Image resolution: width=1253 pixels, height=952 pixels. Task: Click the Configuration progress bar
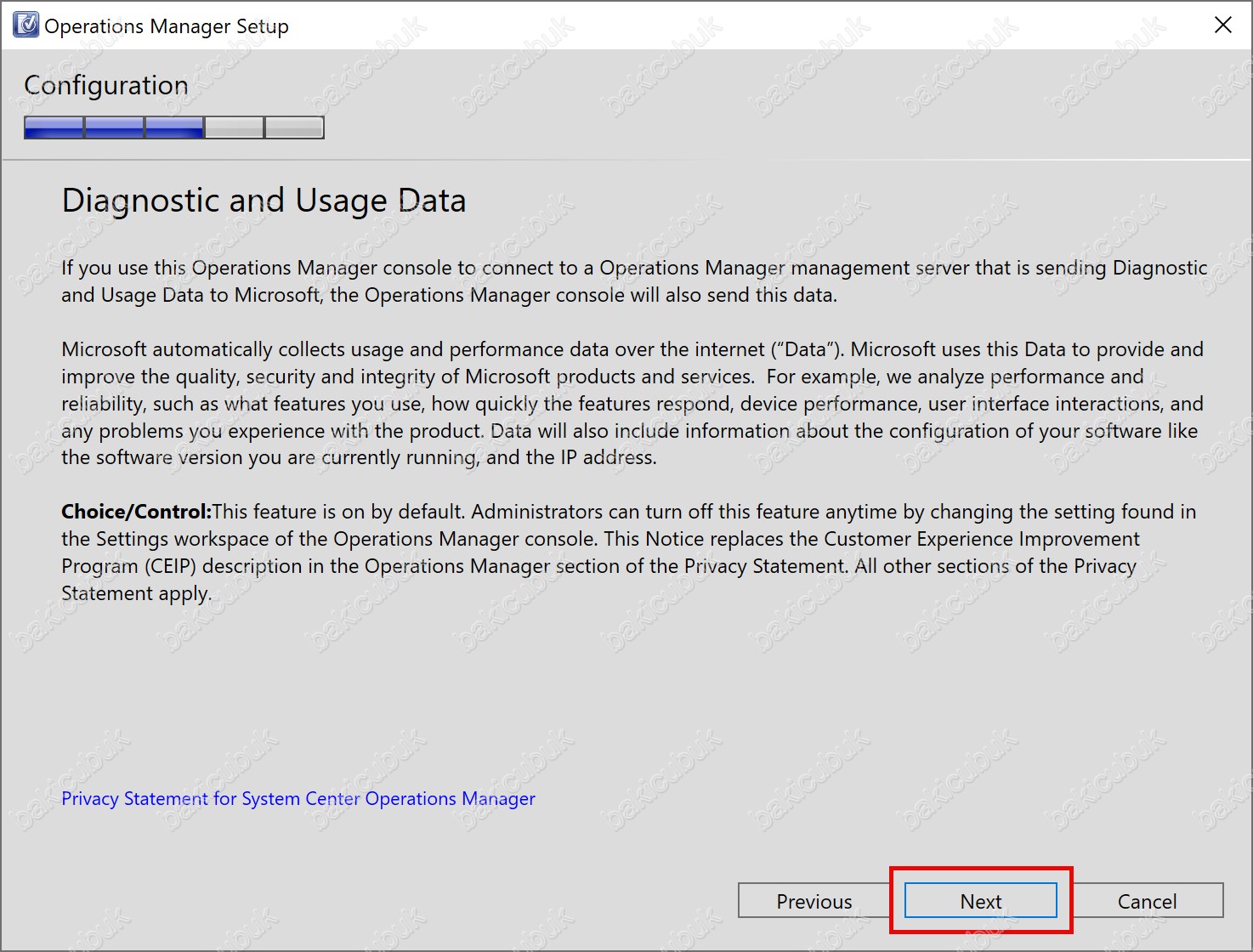[174, 127]
